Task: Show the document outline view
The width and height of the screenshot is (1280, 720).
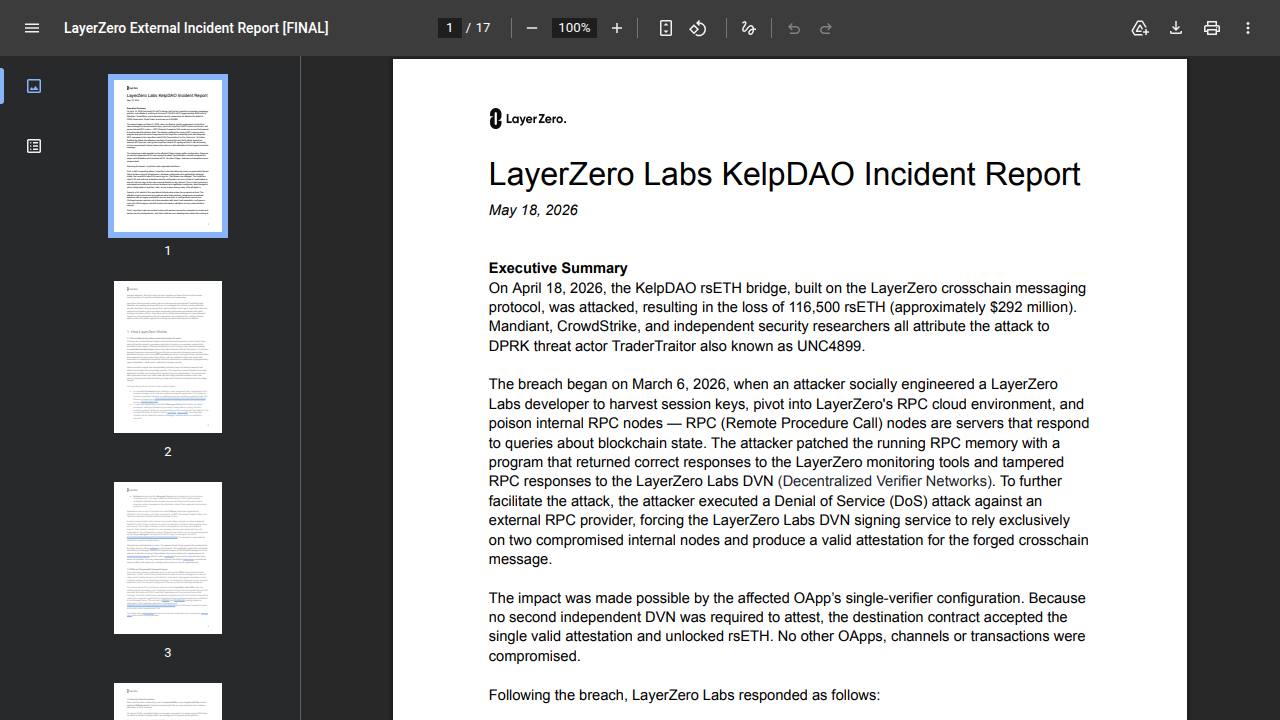Action: 34,146
